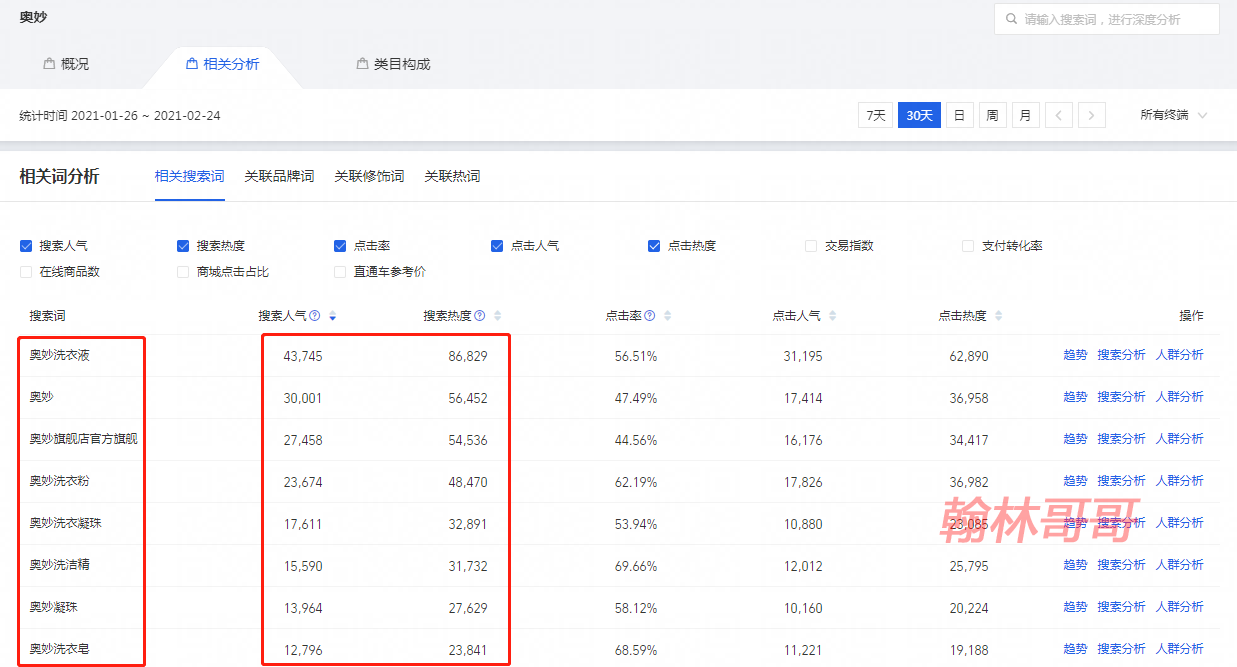1237x667 pixels.
Task: Go to previous period arrow
Action: (1058, 115)
